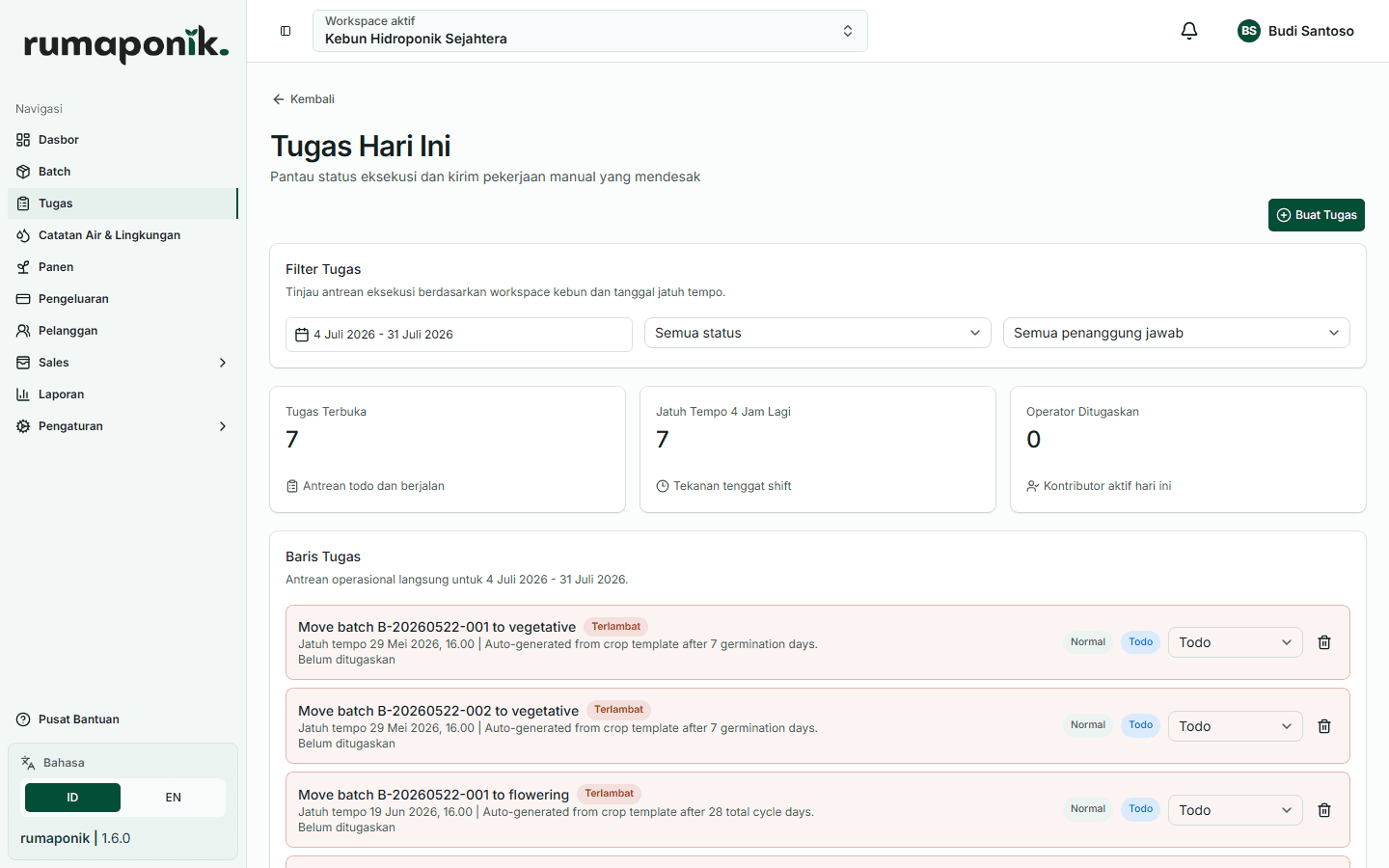Click the Tugas clipboard icon in sidebar
Viewport: 1389px width, 868px height.
coord(23,203)
